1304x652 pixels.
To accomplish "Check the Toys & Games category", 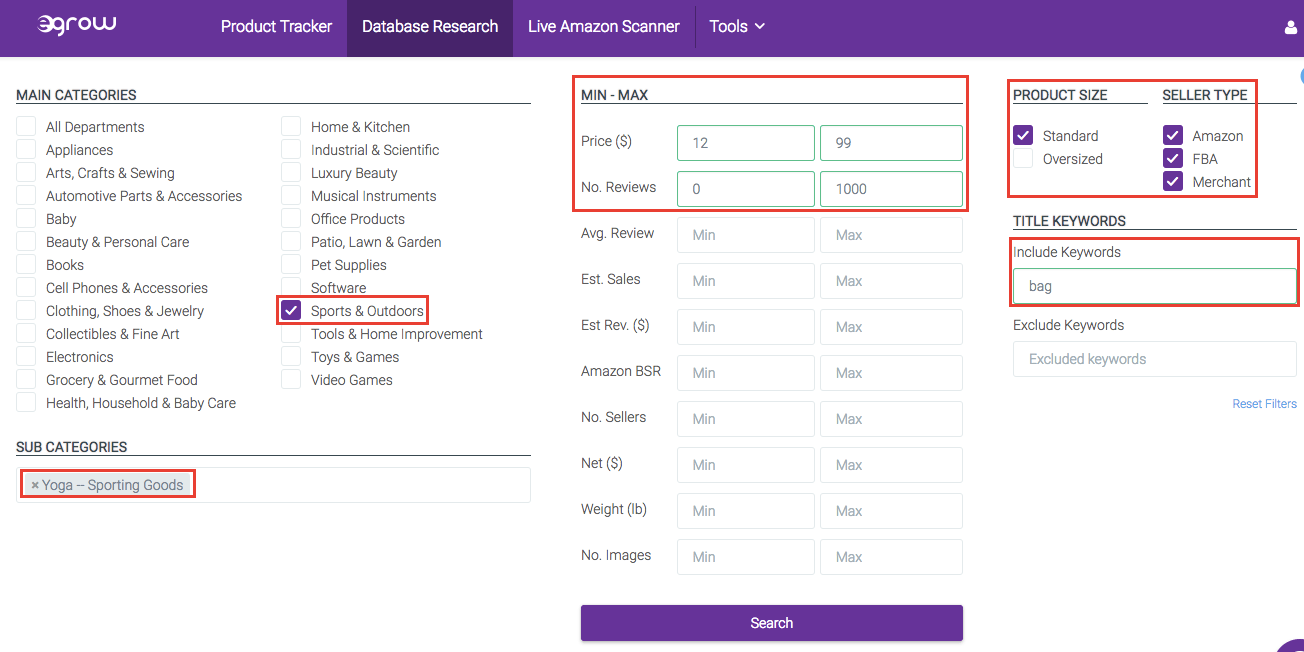I will [x=291, y=356].
